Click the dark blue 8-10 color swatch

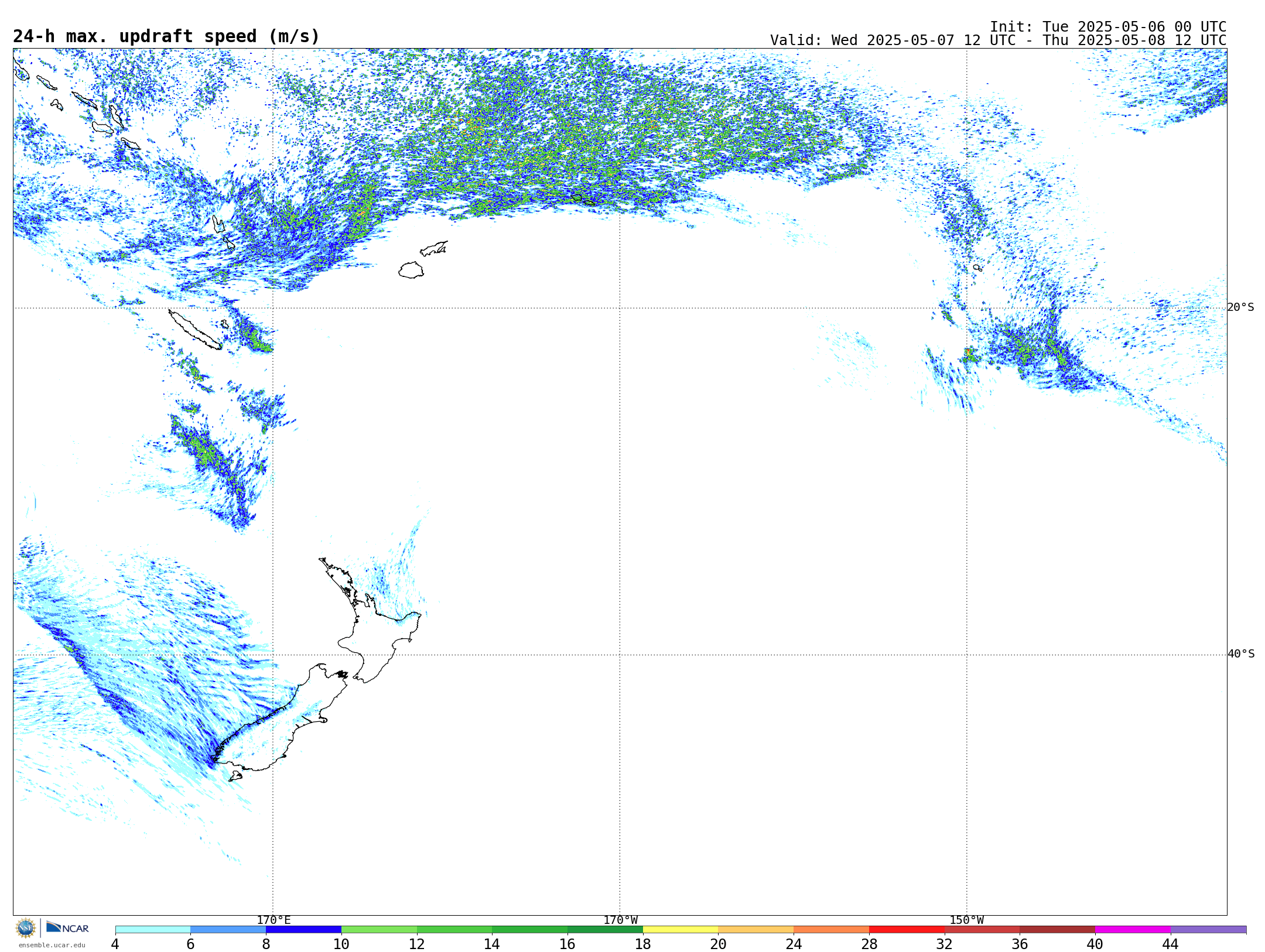click(x=303, y=930)
